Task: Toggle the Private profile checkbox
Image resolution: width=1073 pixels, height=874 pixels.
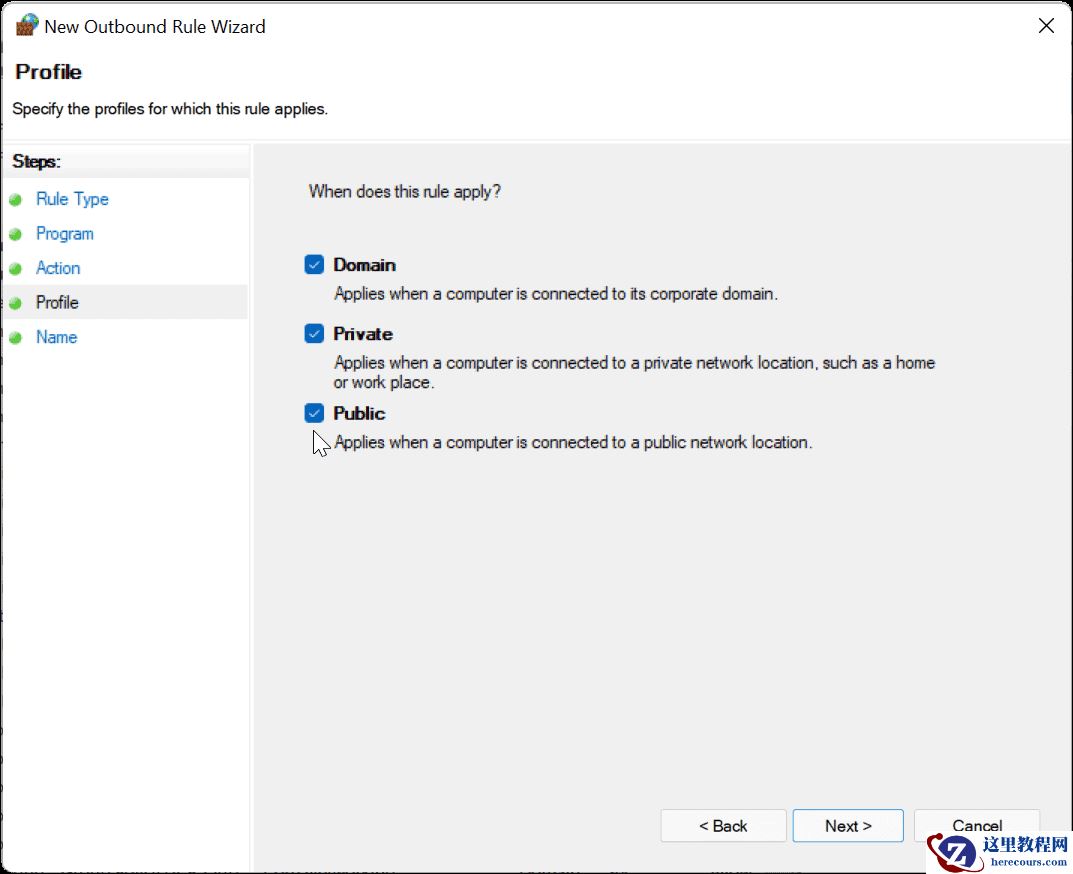Action: pyautogui.click(x=315, y=334)
